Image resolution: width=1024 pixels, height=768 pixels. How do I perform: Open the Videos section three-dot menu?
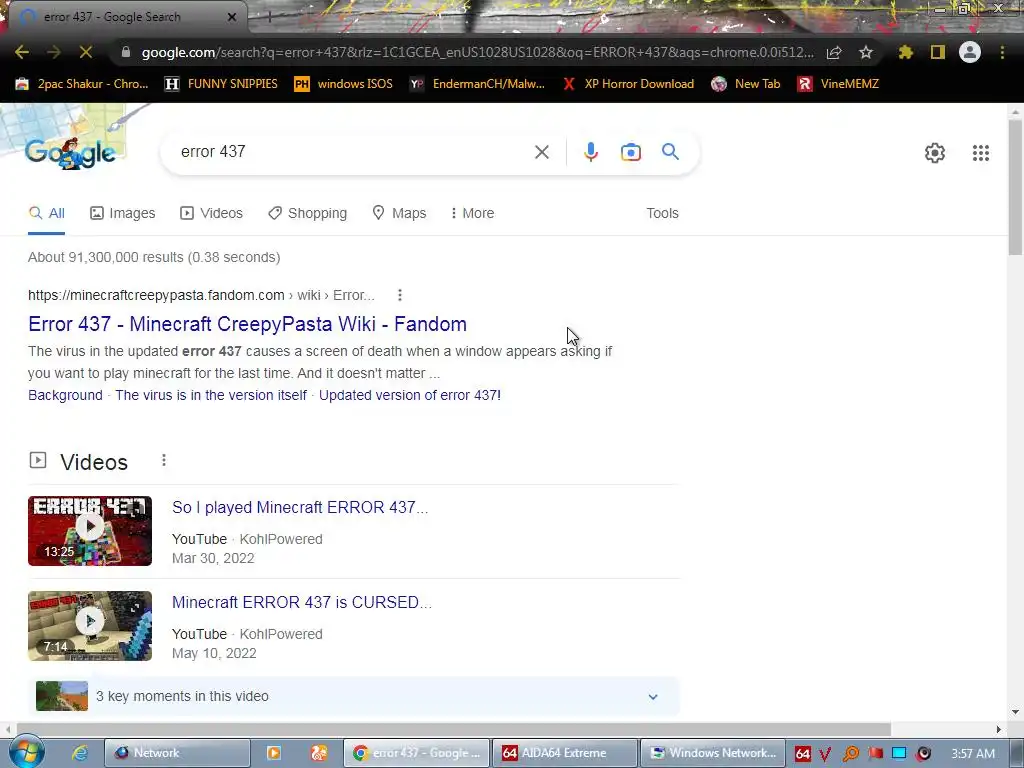click(x=164, y=460)
